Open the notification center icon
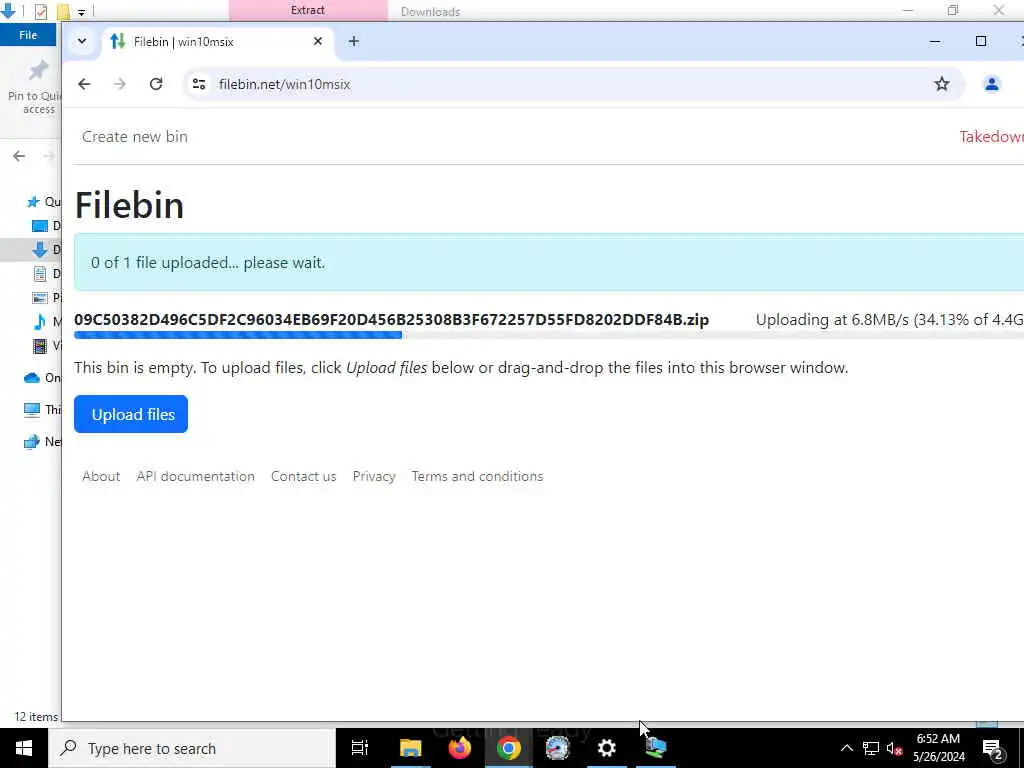 click(x=993, y=749)
